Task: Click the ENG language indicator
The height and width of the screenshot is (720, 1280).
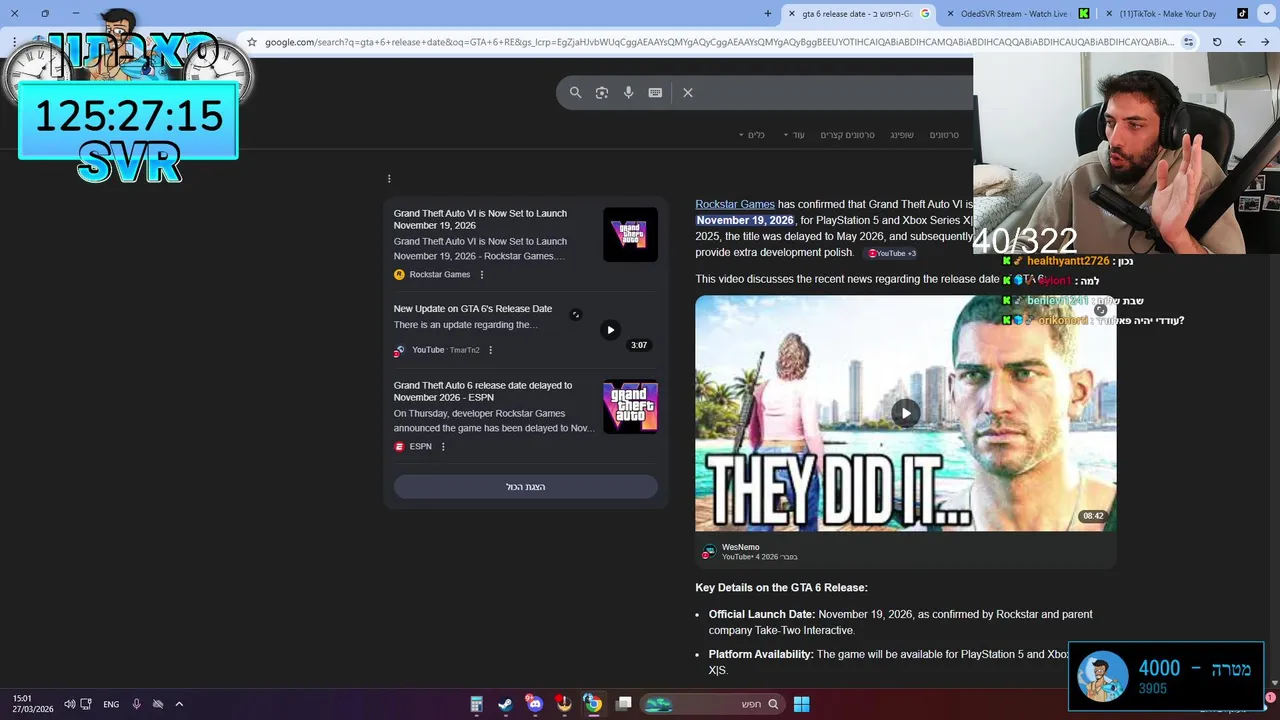Action: click(x=111, y=704)
